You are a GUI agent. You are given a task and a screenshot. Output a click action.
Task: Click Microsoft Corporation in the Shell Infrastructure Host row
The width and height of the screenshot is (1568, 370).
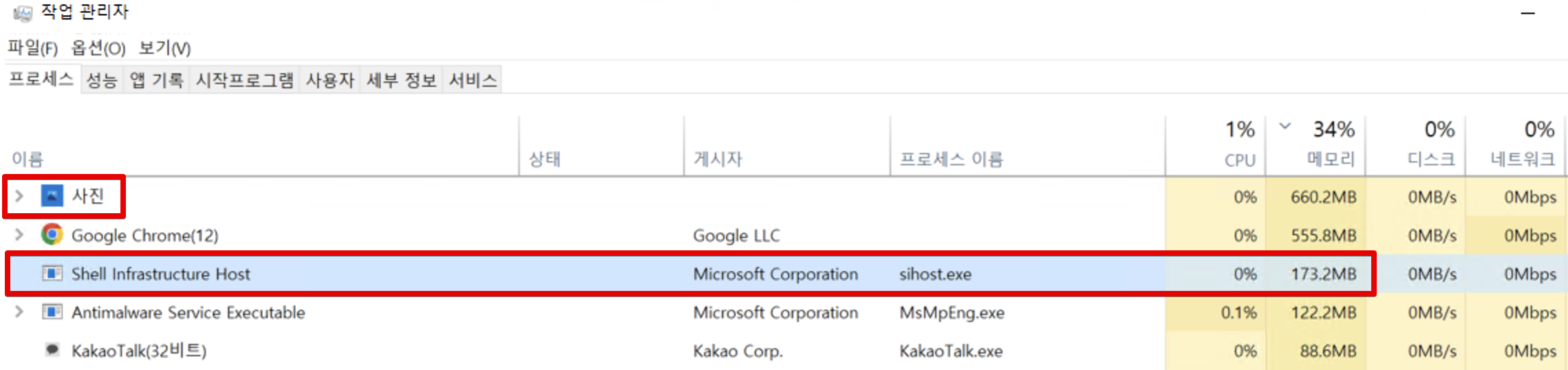(775, 274)
